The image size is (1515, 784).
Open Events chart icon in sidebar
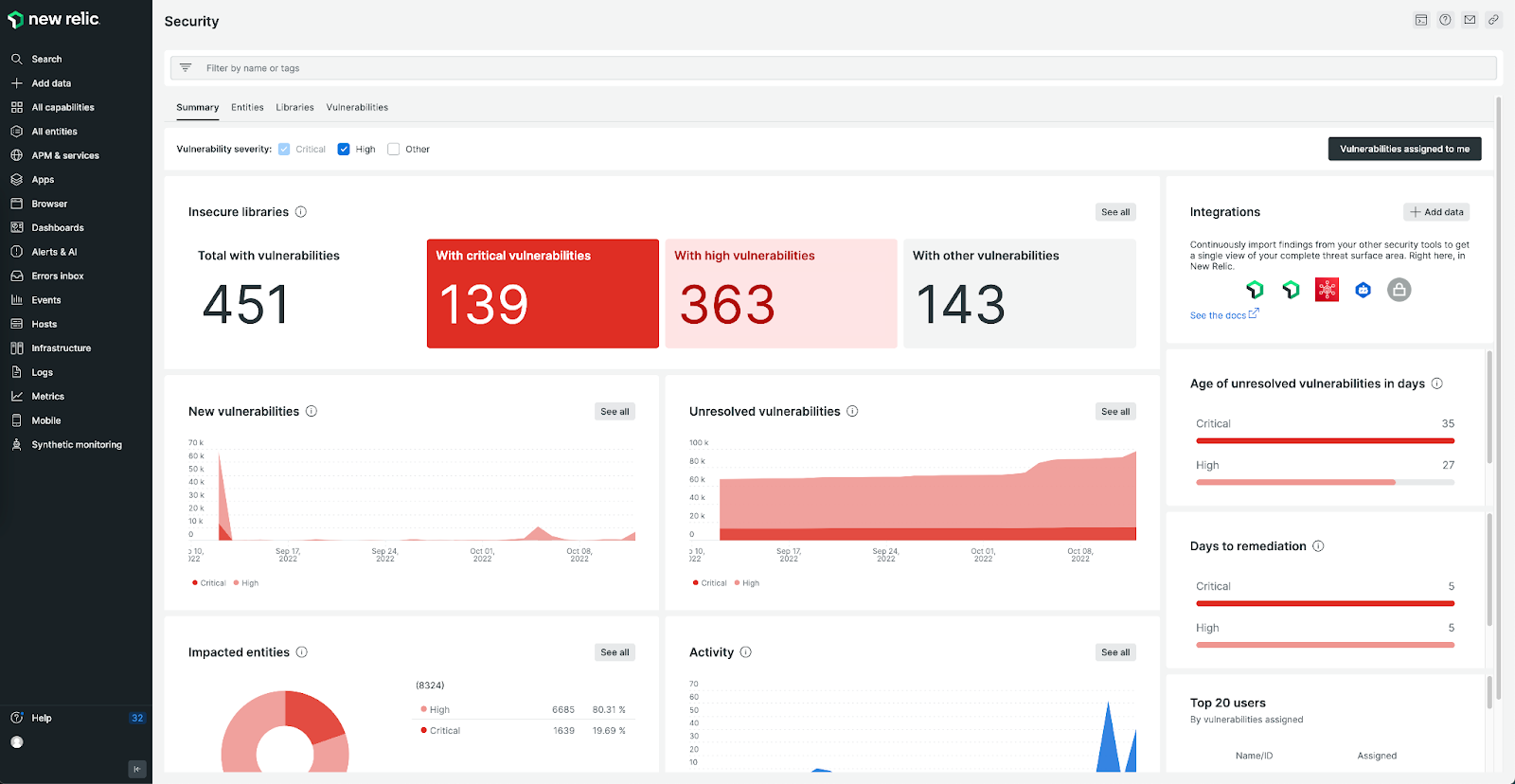point(16,300)
